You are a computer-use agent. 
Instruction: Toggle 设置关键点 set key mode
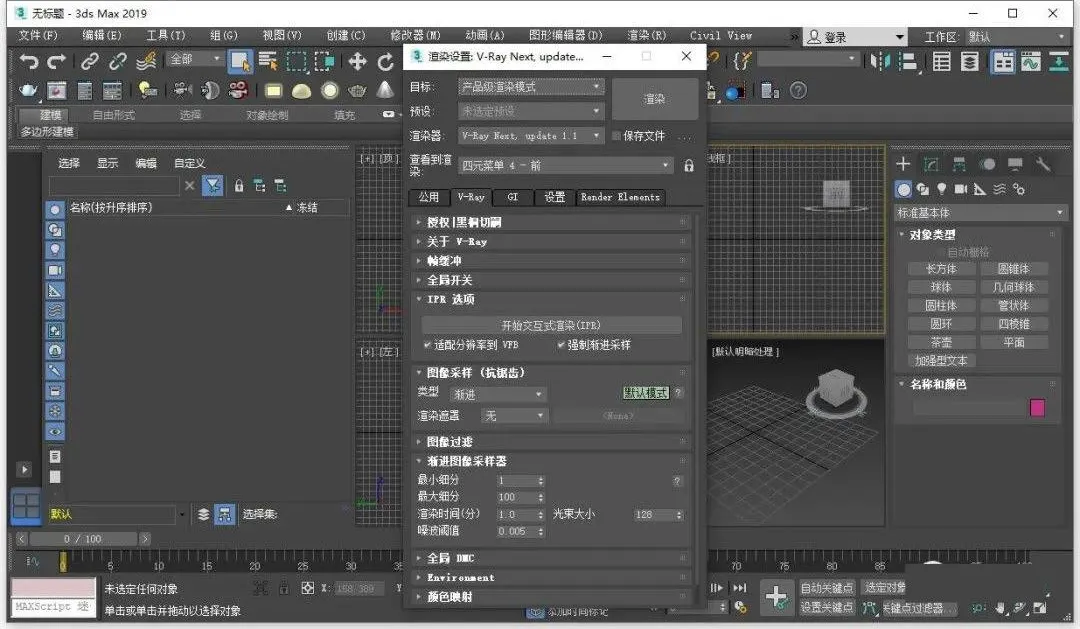(826, 607)
